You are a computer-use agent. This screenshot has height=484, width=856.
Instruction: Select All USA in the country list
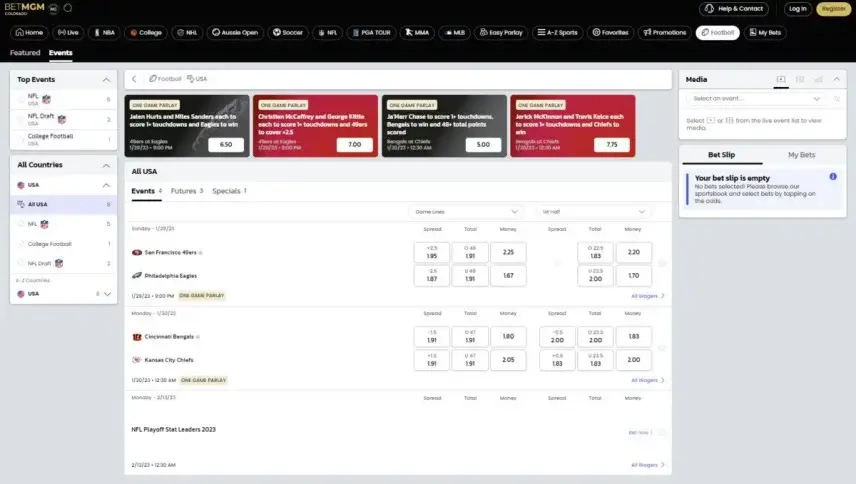tap(64, 204)
